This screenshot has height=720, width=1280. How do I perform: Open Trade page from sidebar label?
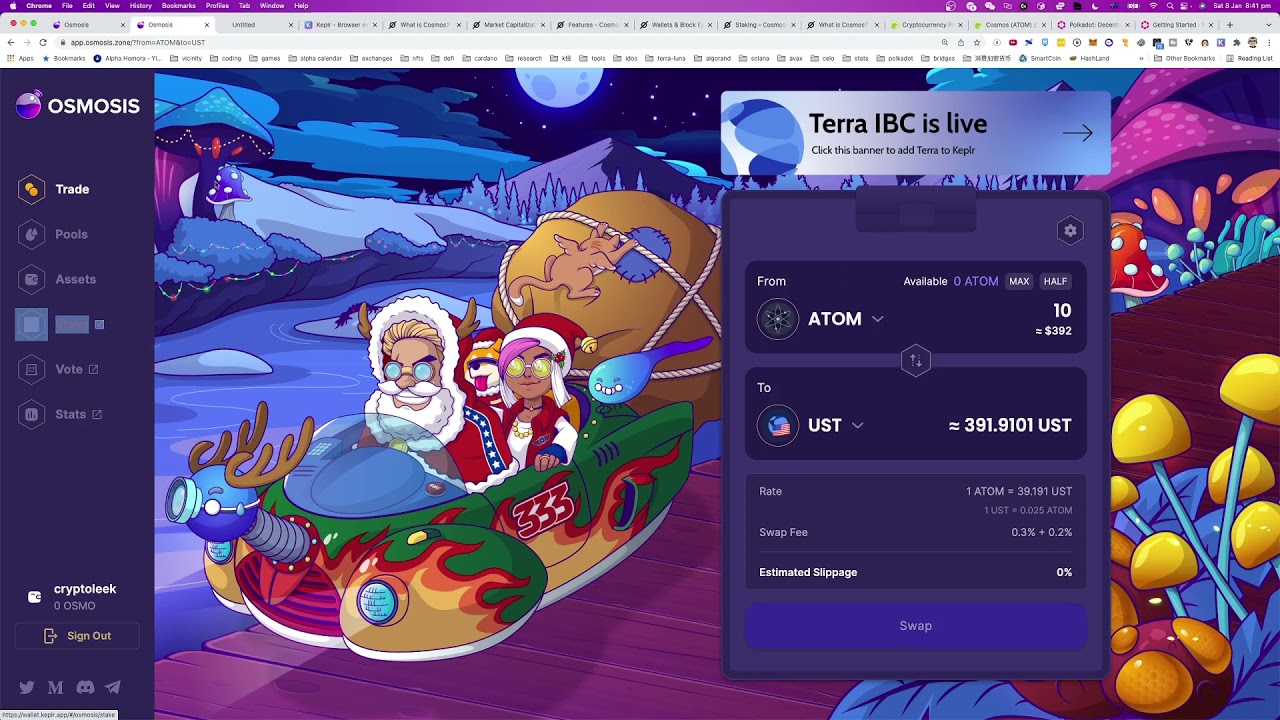coord(72,189)
